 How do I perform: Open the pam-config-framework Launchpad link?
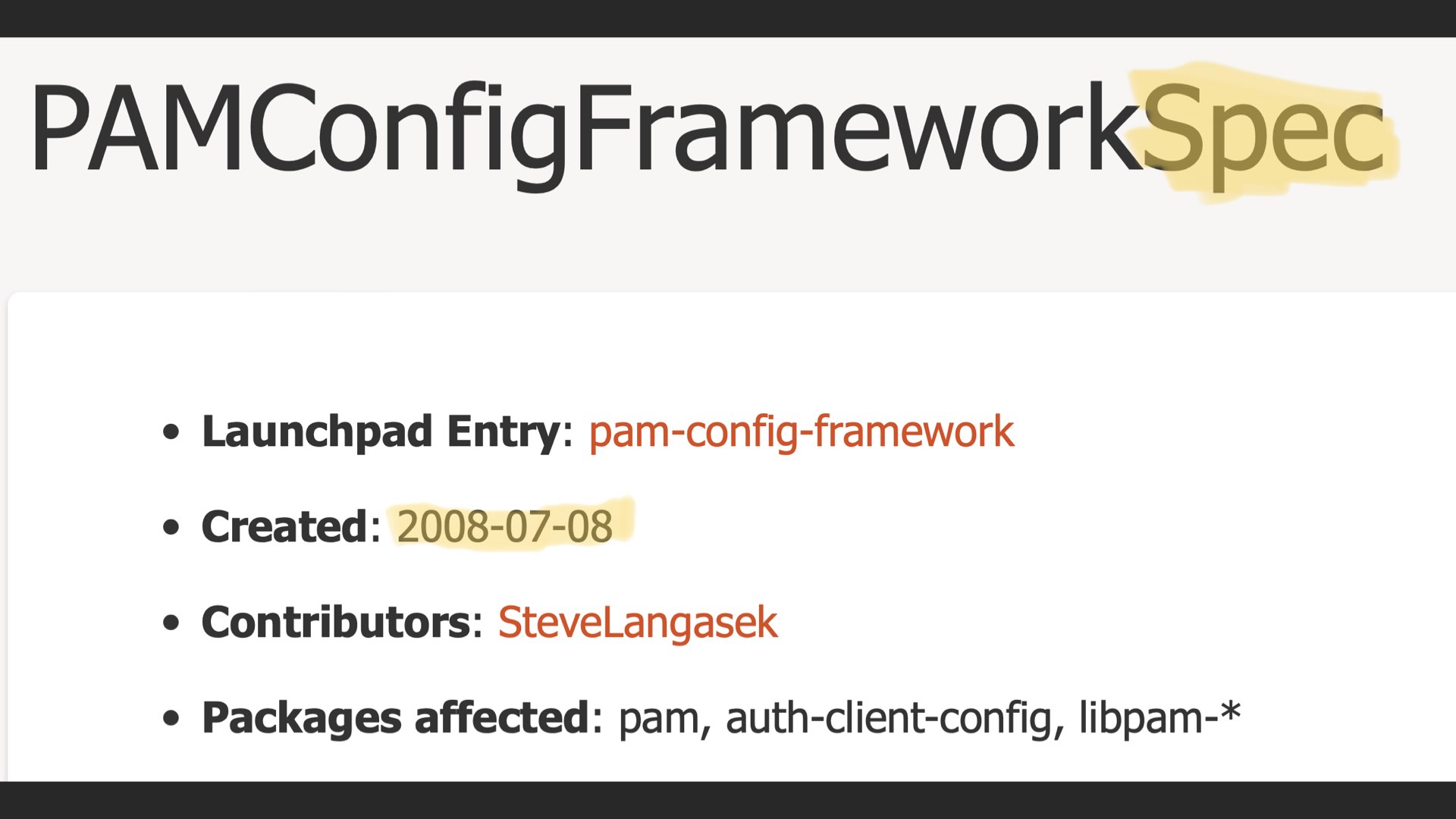(x=802, y=432)
